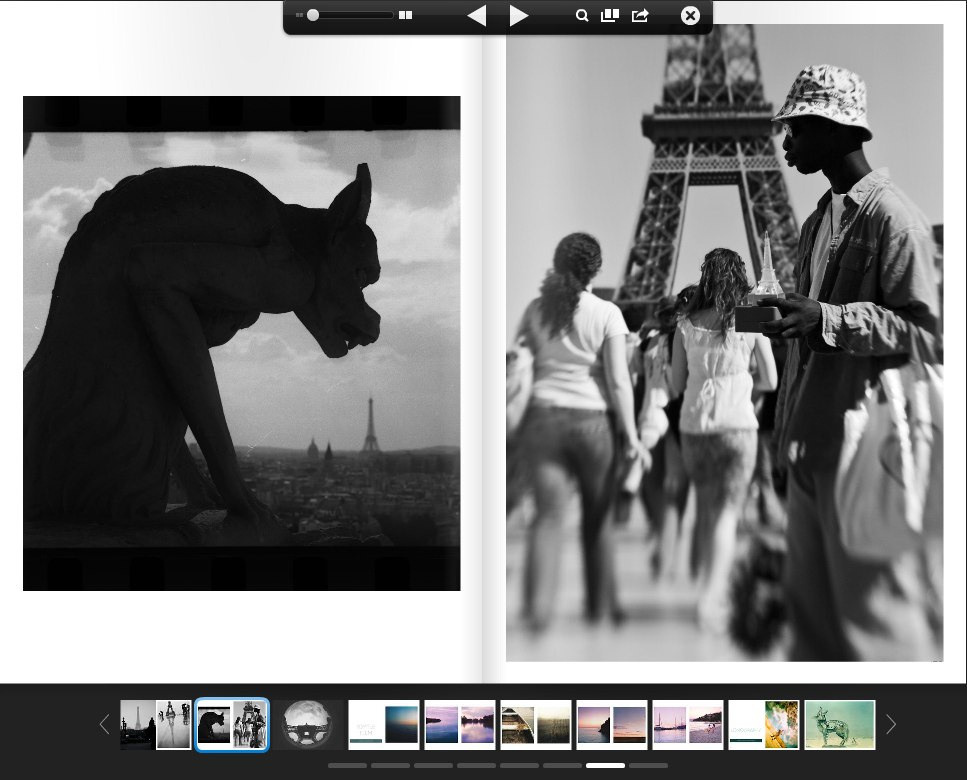Click the small zoom-out icon left of slider
The width and height of the screenshot is (967, 780).
(298, 16)
